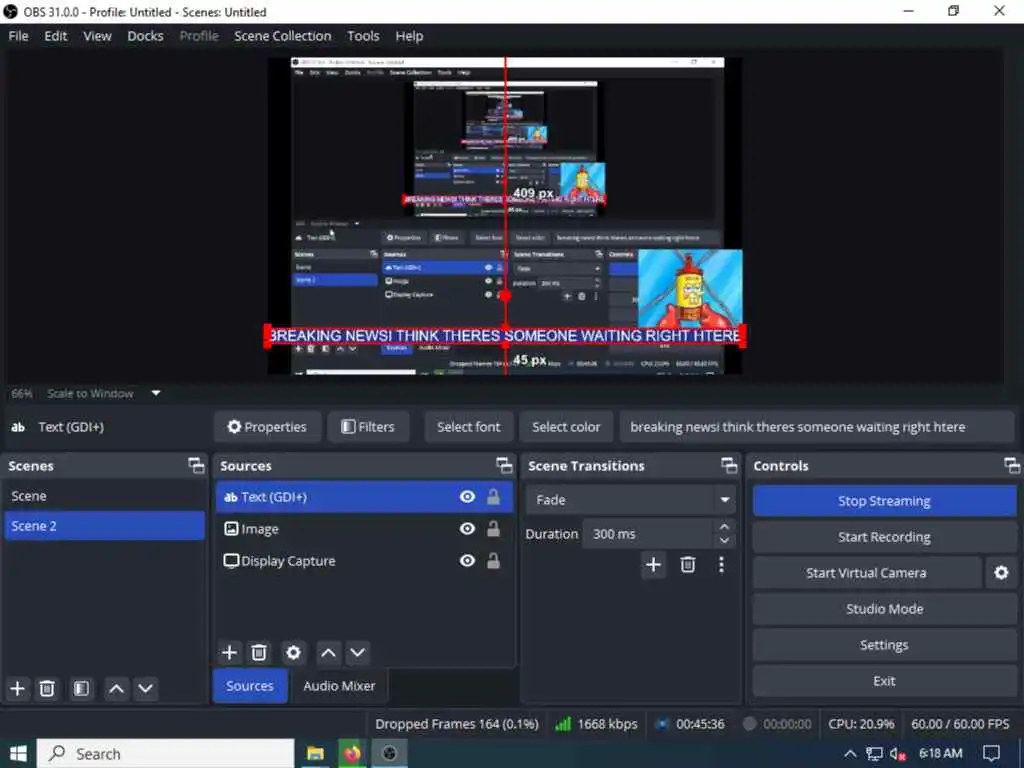Show hidden system tray icons
This screenshot has width=1024, height=768.
[x=850, y=754]
